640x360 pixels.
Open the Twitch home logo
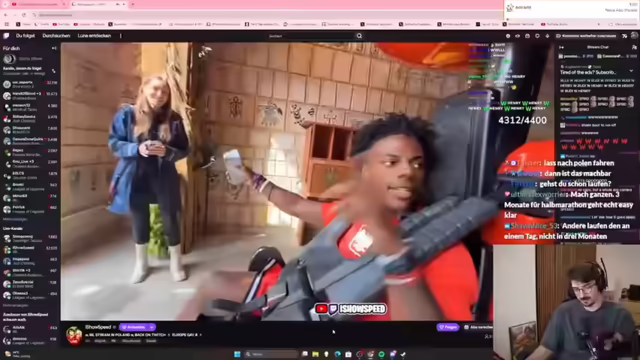click(x=6, y=36)
